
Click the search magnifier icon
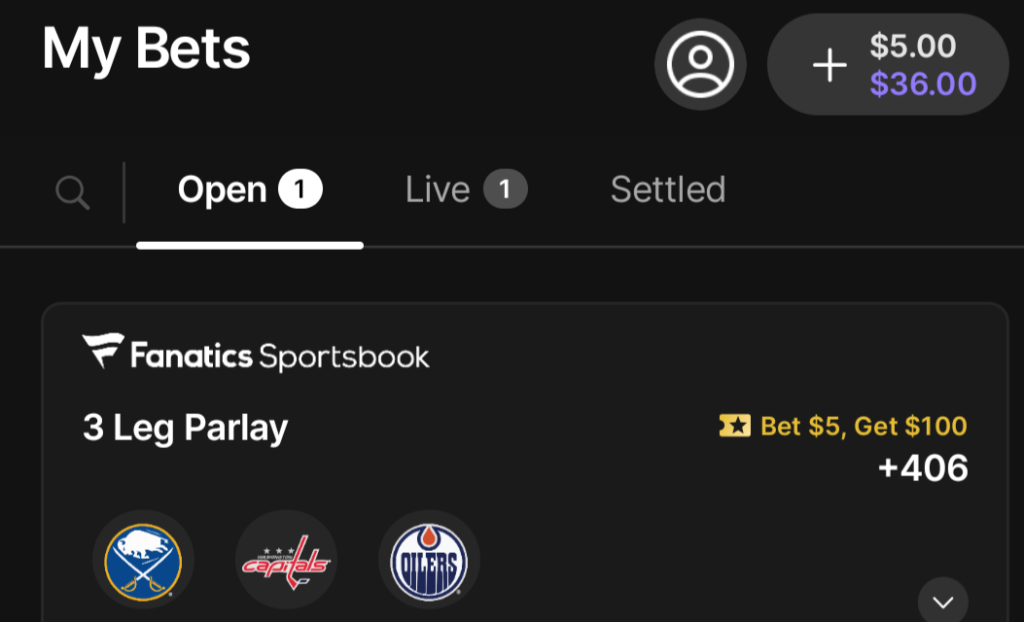[x=72, y=192]
